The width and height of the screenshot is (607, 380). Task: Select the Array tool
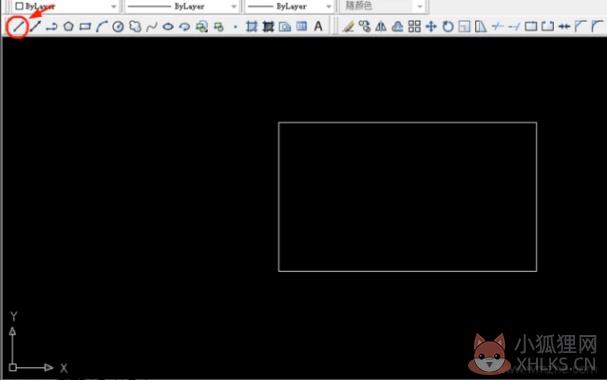(x=414, y=27)
